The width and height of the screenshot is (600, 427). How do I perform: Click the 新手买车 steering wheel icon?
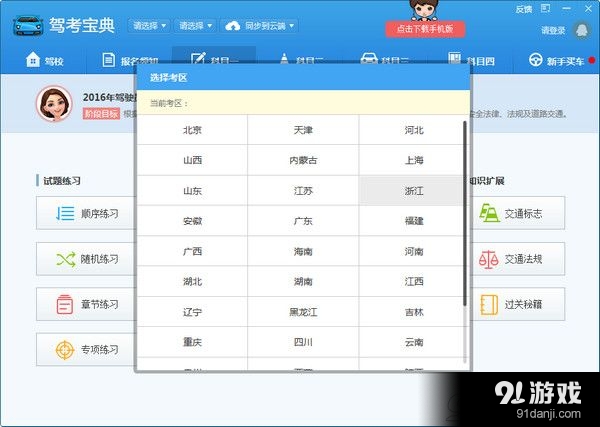(536, 60)
